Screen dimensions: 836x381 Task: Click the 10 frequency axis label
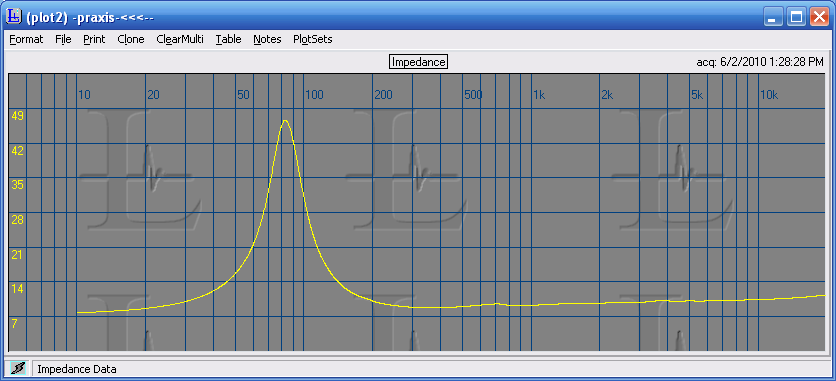(84, 95)
